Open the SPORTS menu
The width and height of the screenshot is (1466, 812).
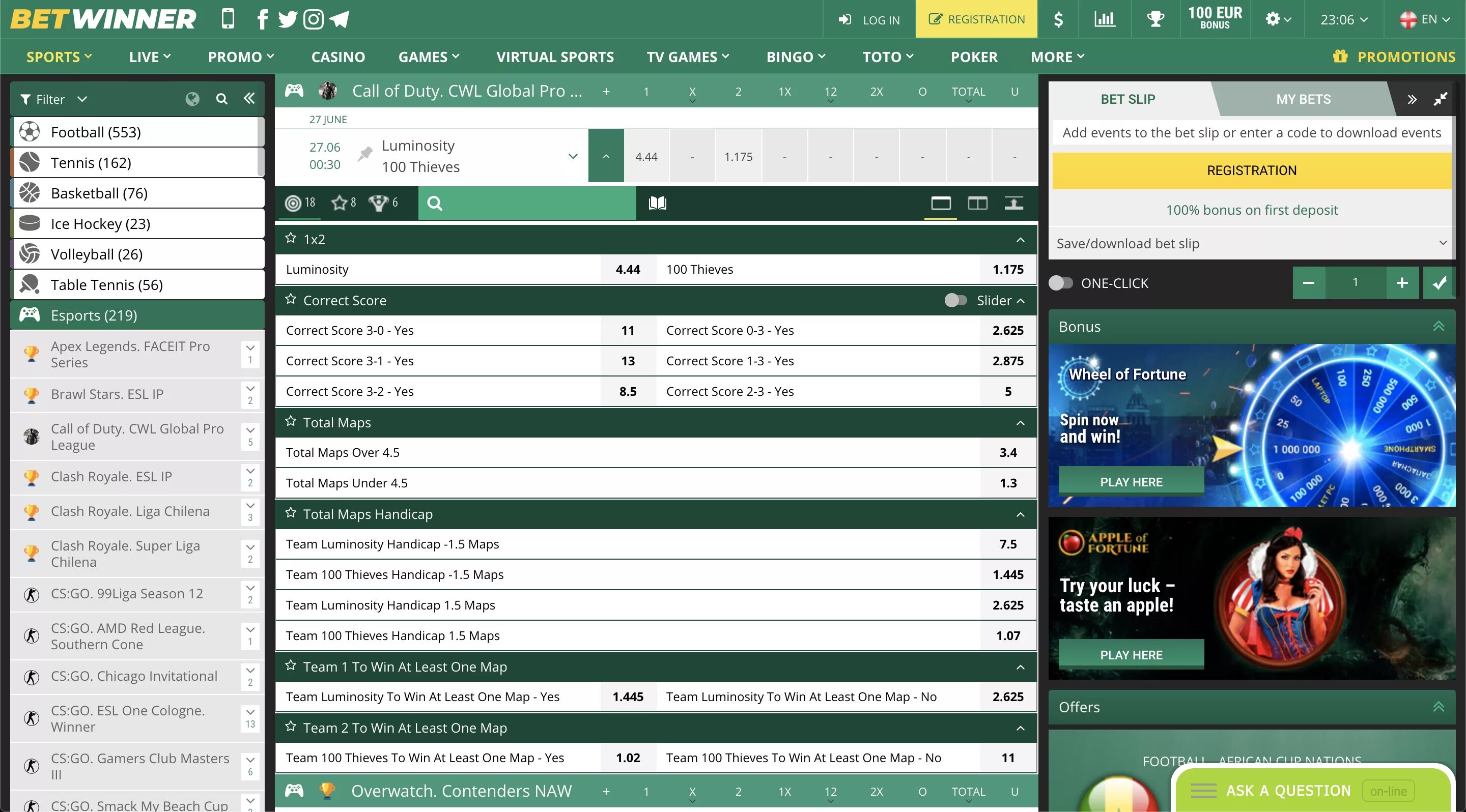[59, 57]
